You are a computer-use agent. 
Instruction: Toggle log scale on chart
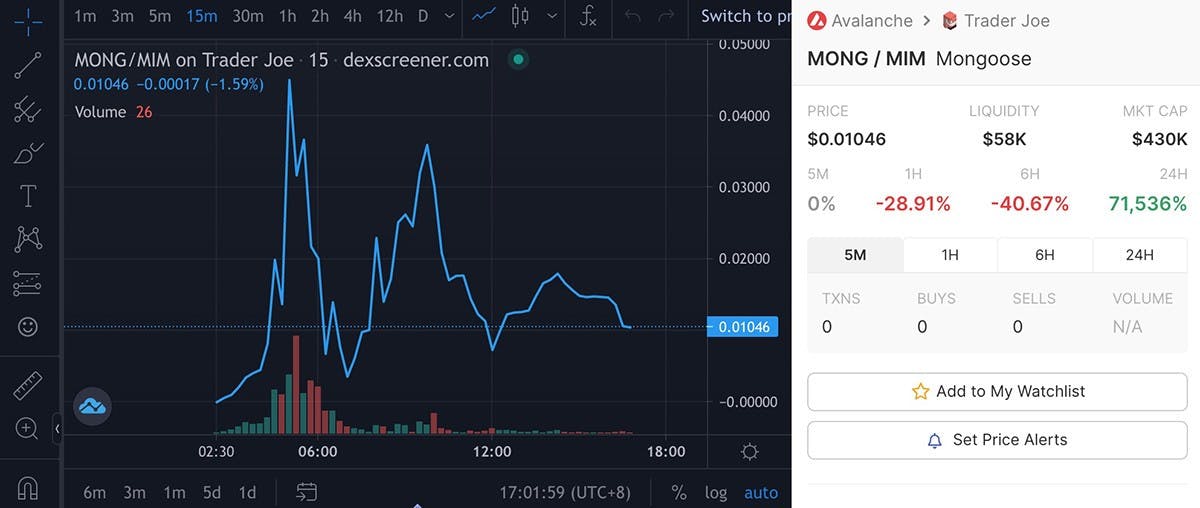tap(716, 492)
